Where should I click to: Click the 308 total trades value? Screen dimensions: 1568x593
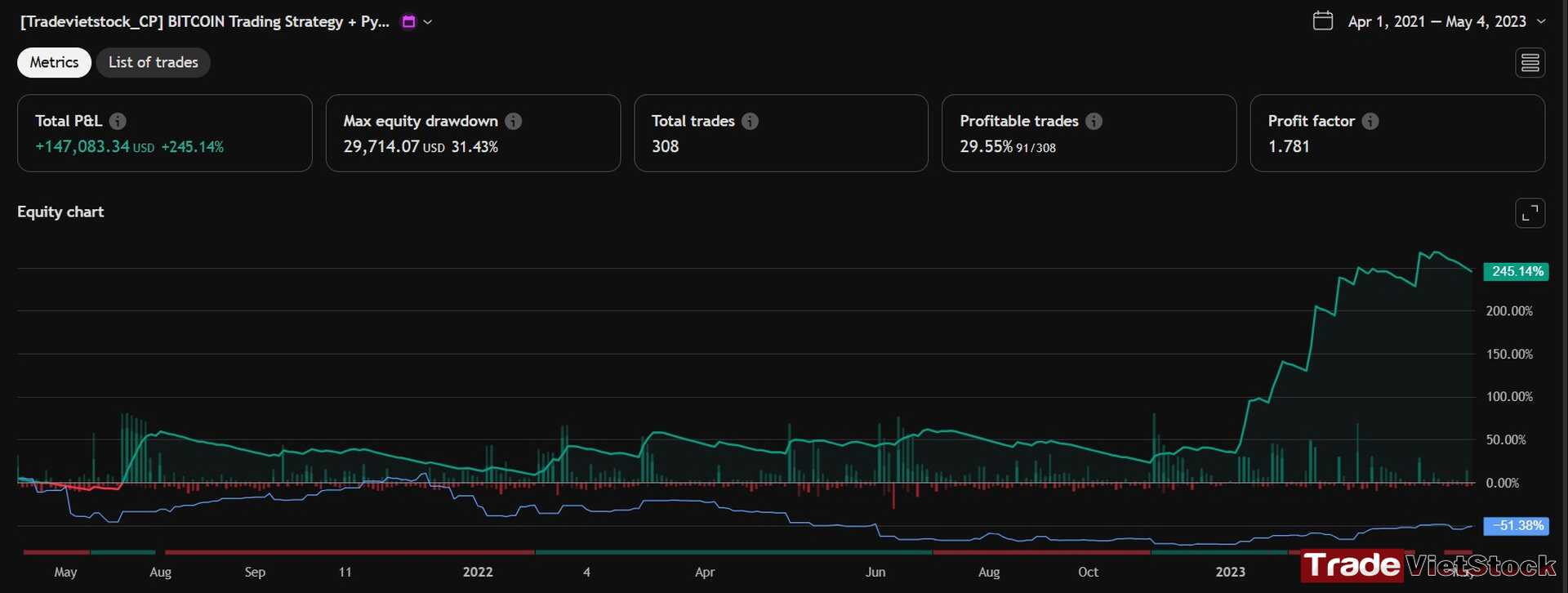point(666,147)
